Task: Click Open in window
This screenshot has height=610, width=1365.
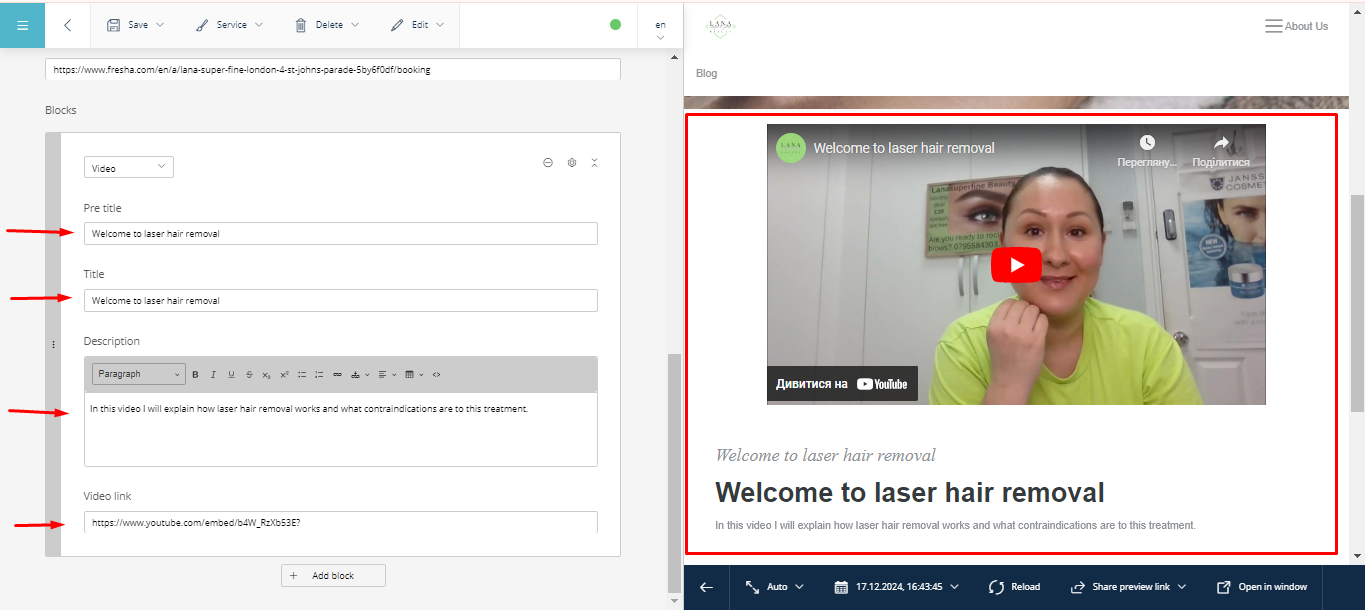Action: (1262, 587)
